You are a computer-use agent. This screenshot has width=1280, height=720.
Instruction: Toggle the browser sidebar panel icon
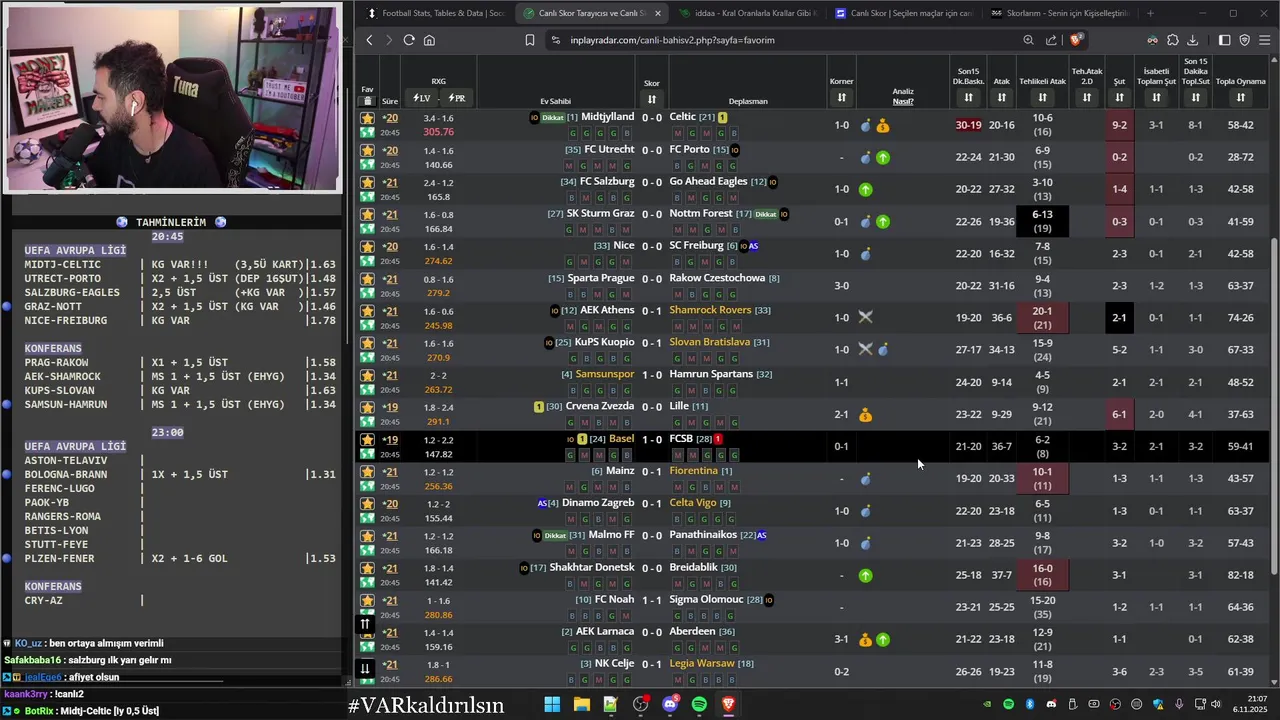click(x=1224, y=40)
